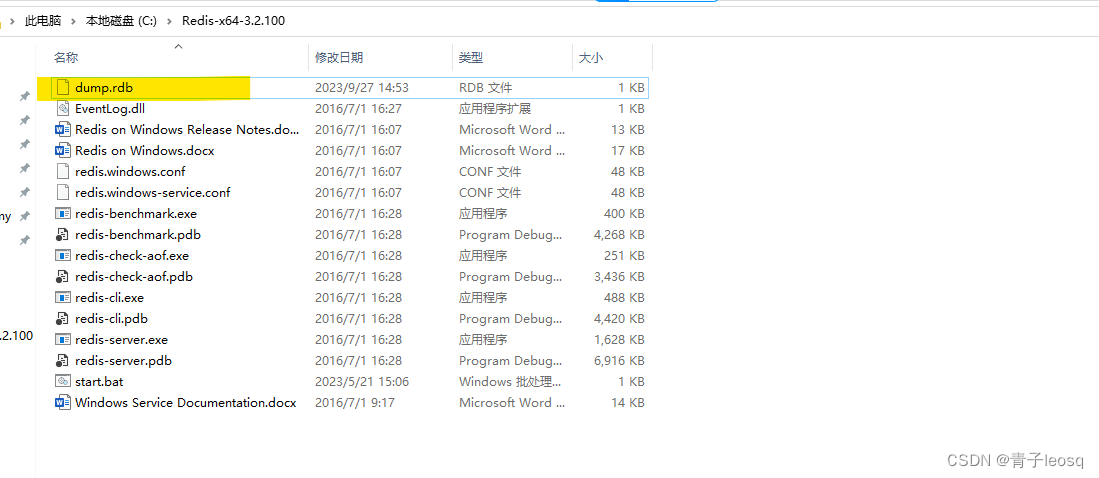Click the date 2023/5/21 15:06
The image size is (1099, 478).
pyautogui.click(x=362, y=382)
